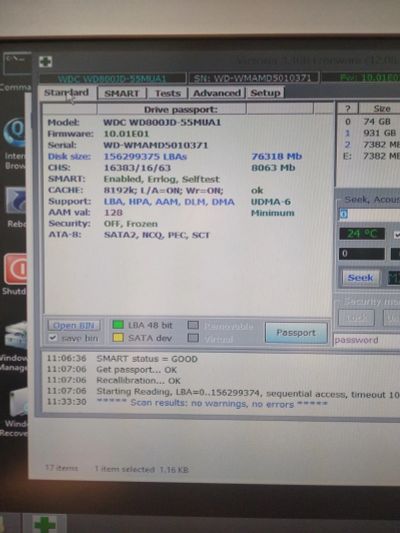
Task: Click the Seek button
Action: tap(361, 278)
